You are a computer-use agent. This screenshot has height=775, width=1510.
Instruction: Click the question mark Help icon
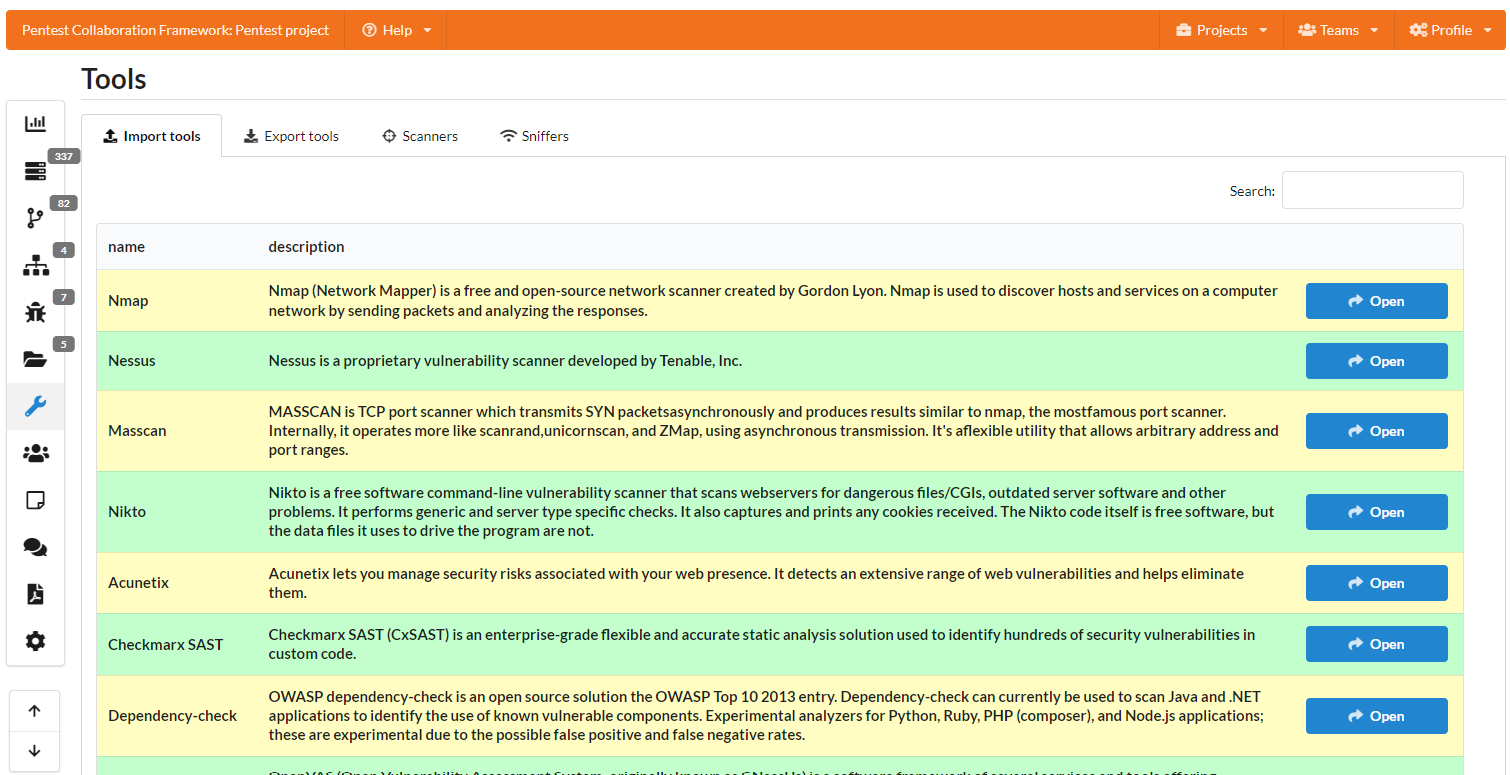(x=369, y=30)
